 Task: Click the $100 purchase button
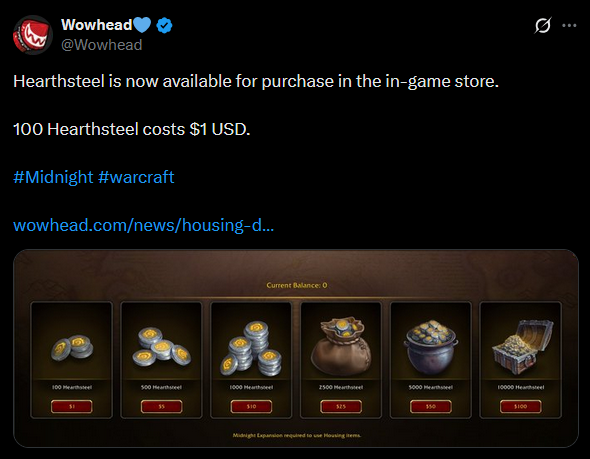click(520, 406)
